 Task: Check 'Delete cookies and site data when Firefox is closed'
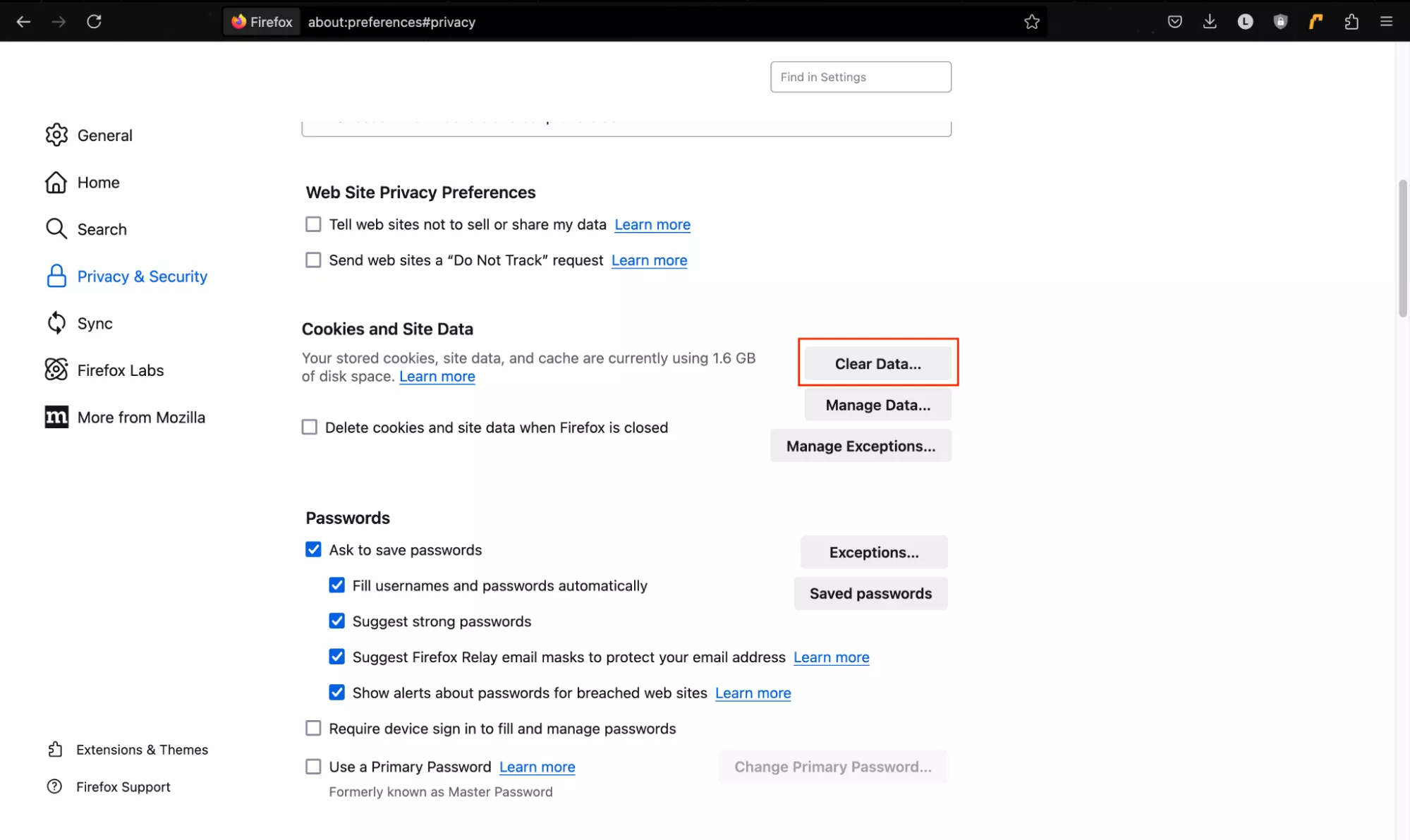click(310, 427)
